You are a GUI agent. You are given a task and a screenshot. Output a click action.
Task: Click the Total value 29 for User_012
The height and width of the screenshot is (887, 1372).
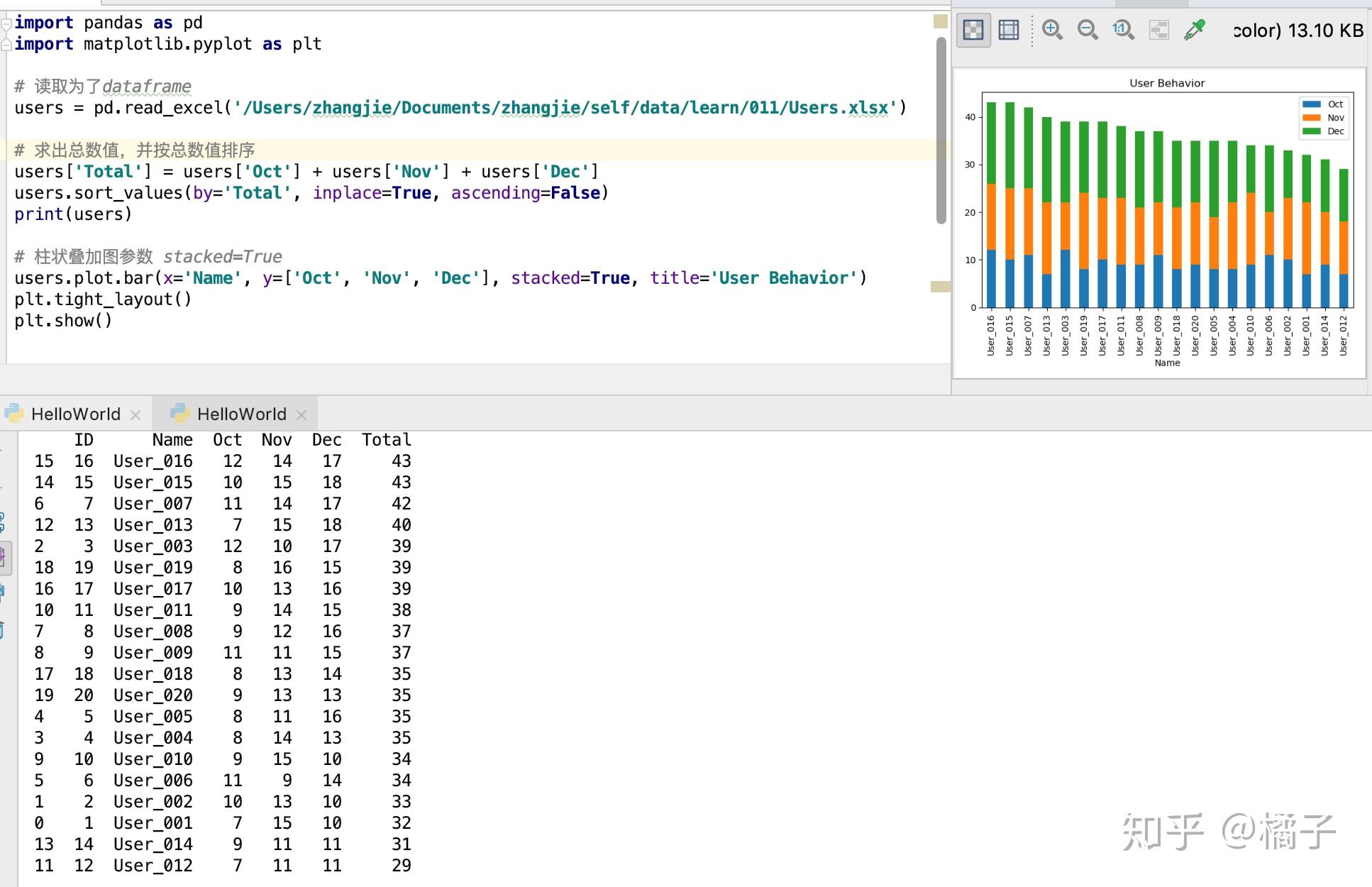point(402,866)
